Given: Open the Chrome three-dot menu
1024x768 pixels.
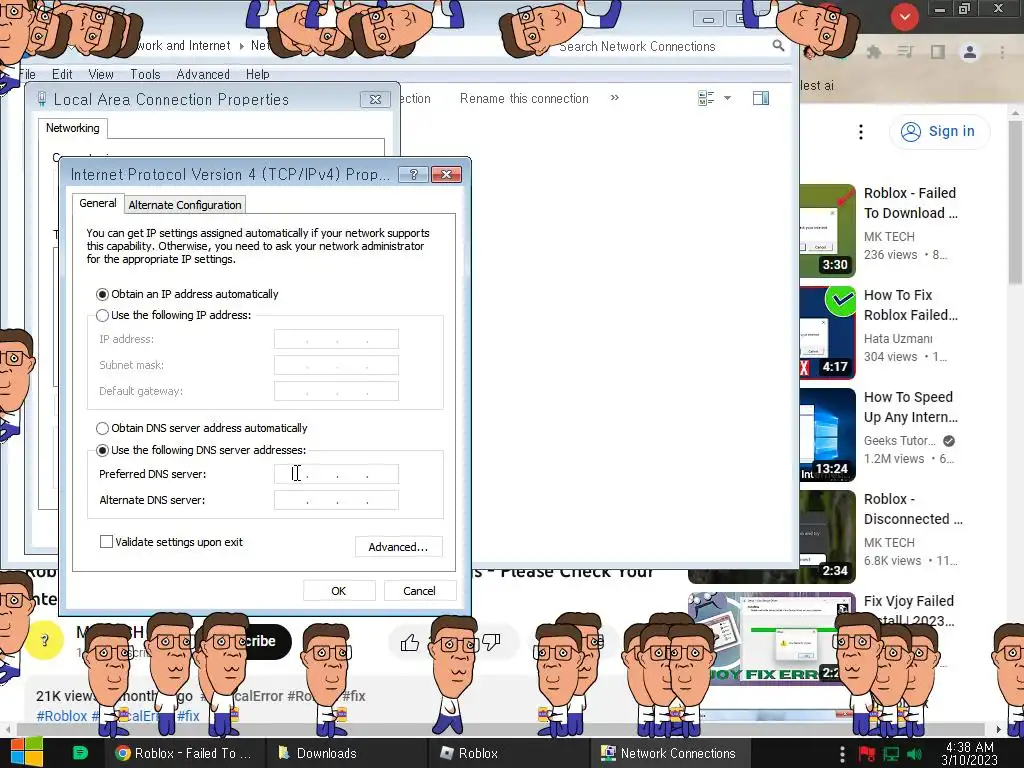Looking at the screenshot, I should 1002,52.
